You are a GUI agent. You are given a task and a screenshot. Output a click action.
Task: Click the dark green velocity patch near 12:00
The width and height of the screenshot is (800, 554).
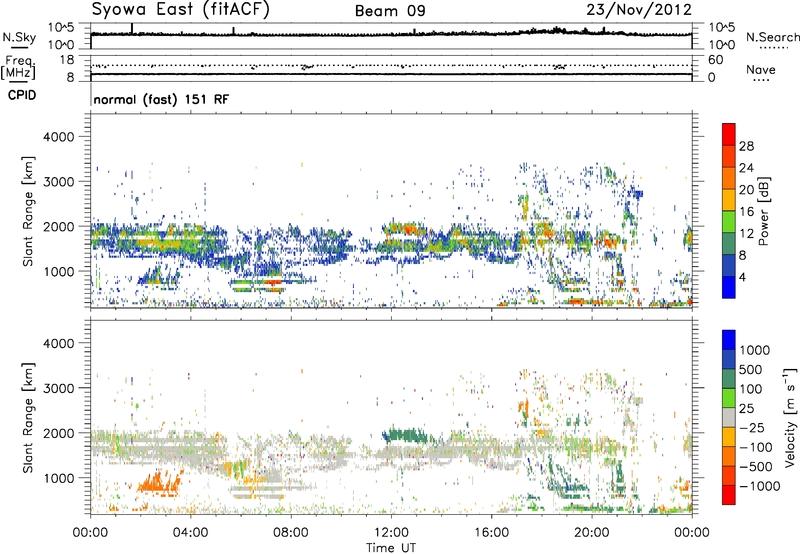tap(407, 436)
